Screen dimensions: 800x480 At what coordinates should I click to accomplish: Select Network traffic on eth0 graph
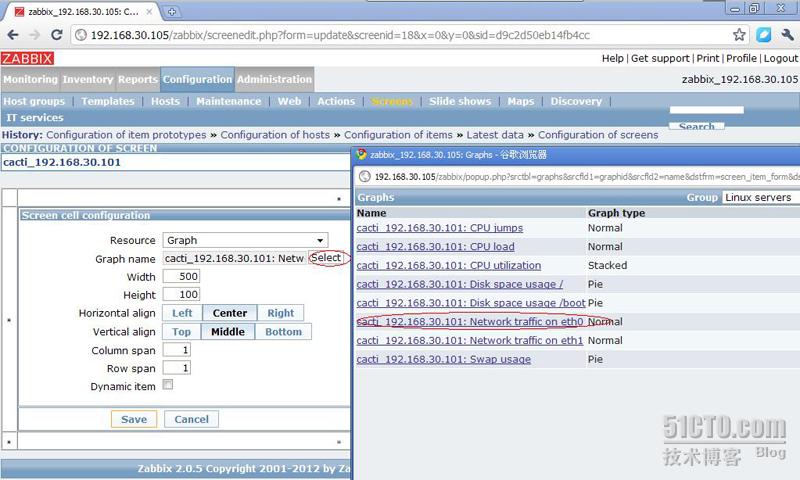click(469, 322)
